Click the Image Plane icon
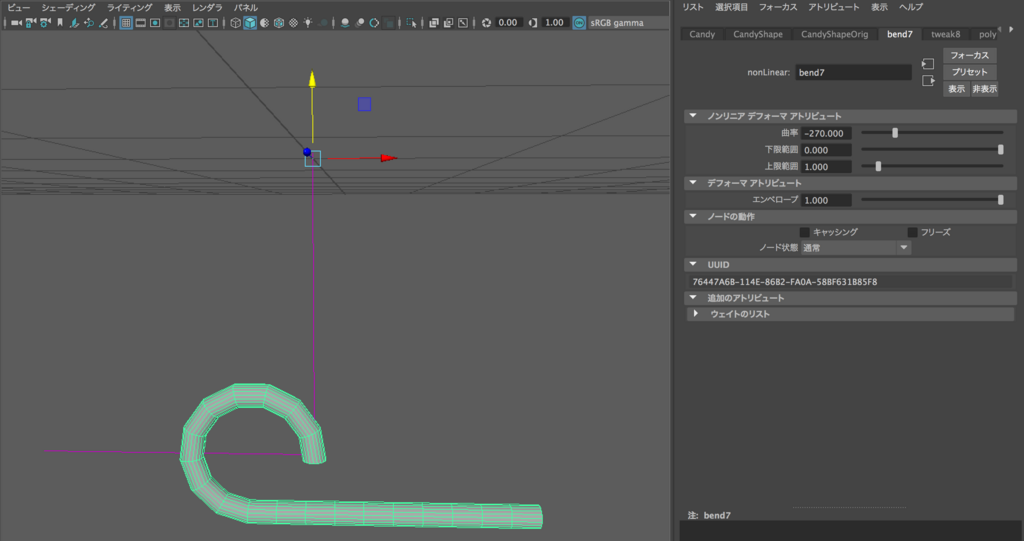The image size is (1024, 541). [x=74, y=23]
